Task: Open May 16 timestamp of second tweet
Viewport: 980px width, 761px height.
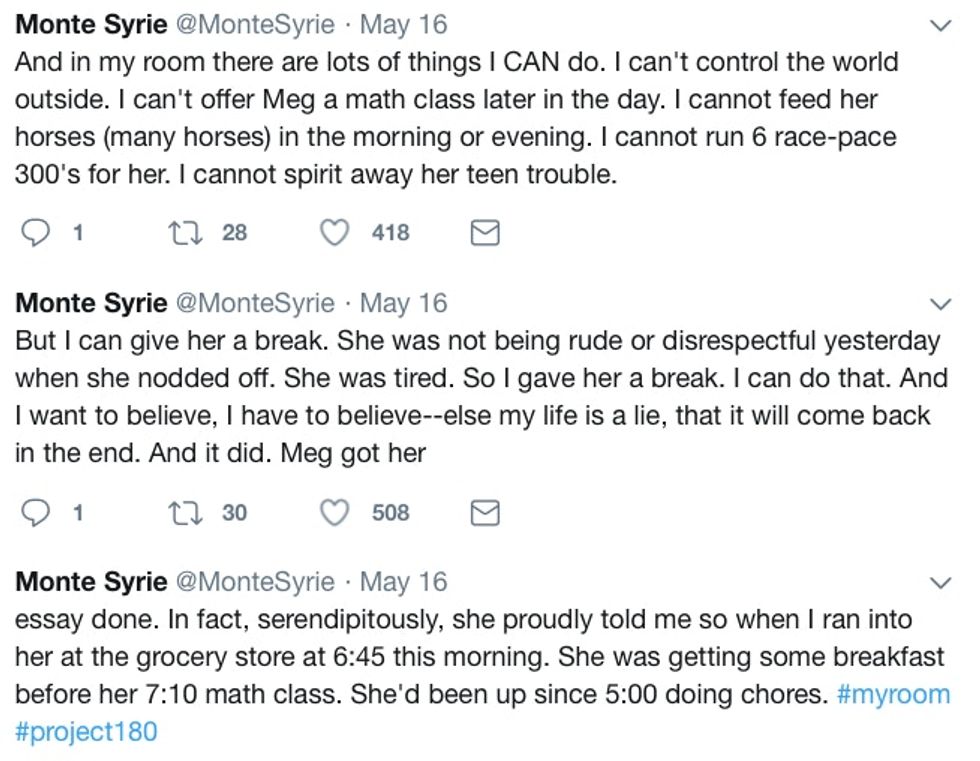Action: coord(404,302)
